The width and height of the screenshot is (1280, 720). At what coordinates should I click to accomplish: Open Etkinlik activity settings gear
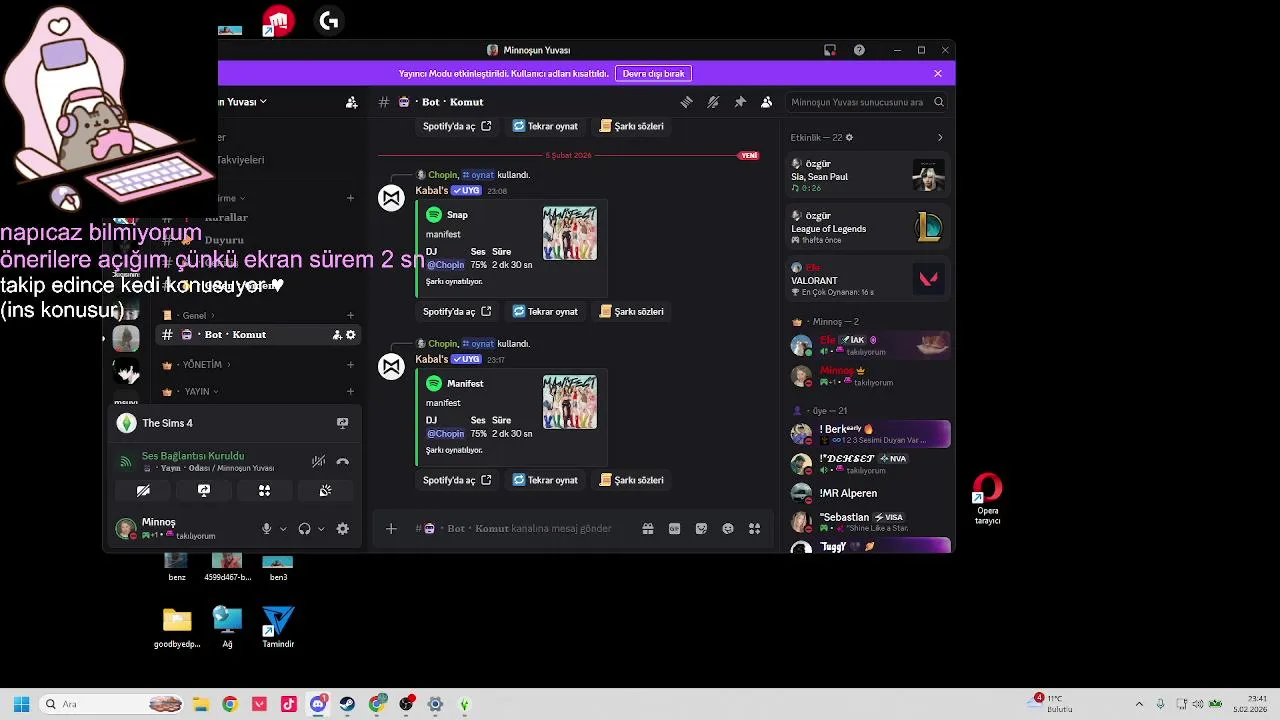tap(850, 138)
